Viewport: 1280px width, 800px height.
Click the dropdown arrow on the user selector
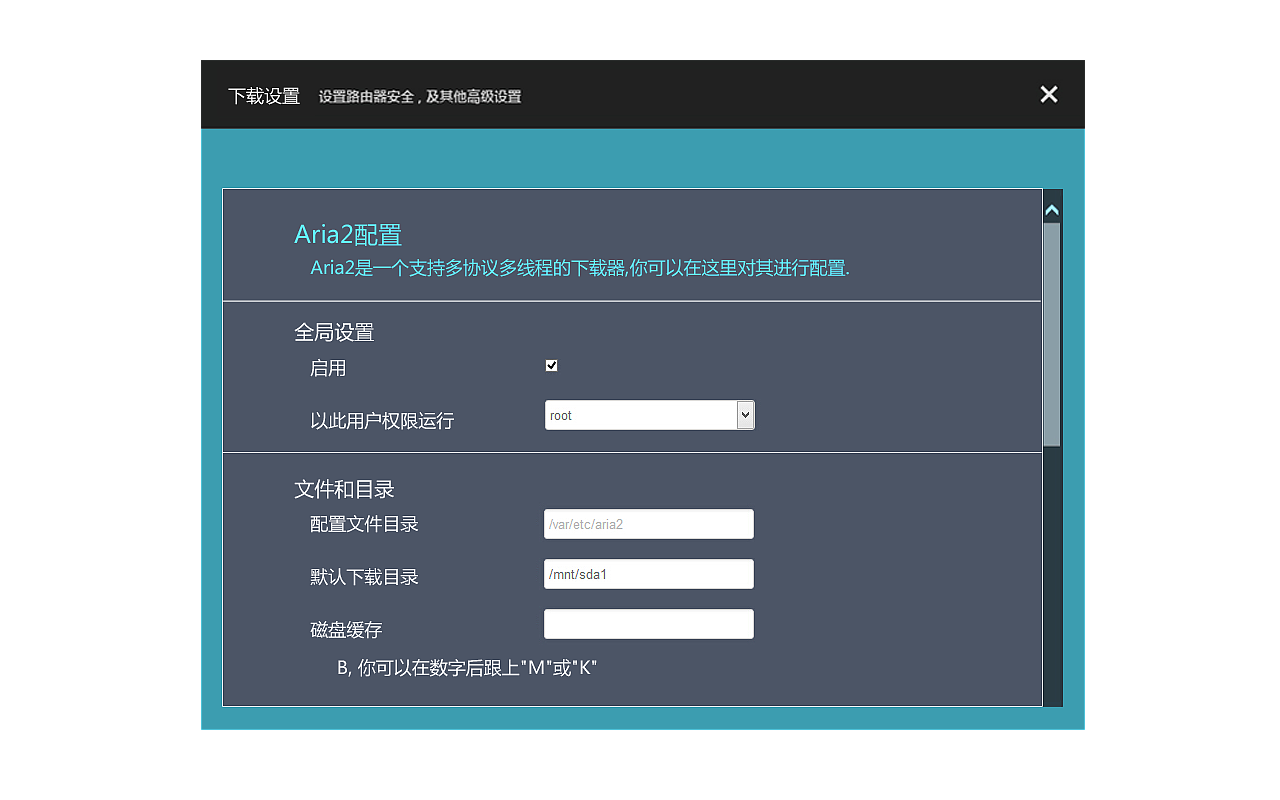(745, 414)
